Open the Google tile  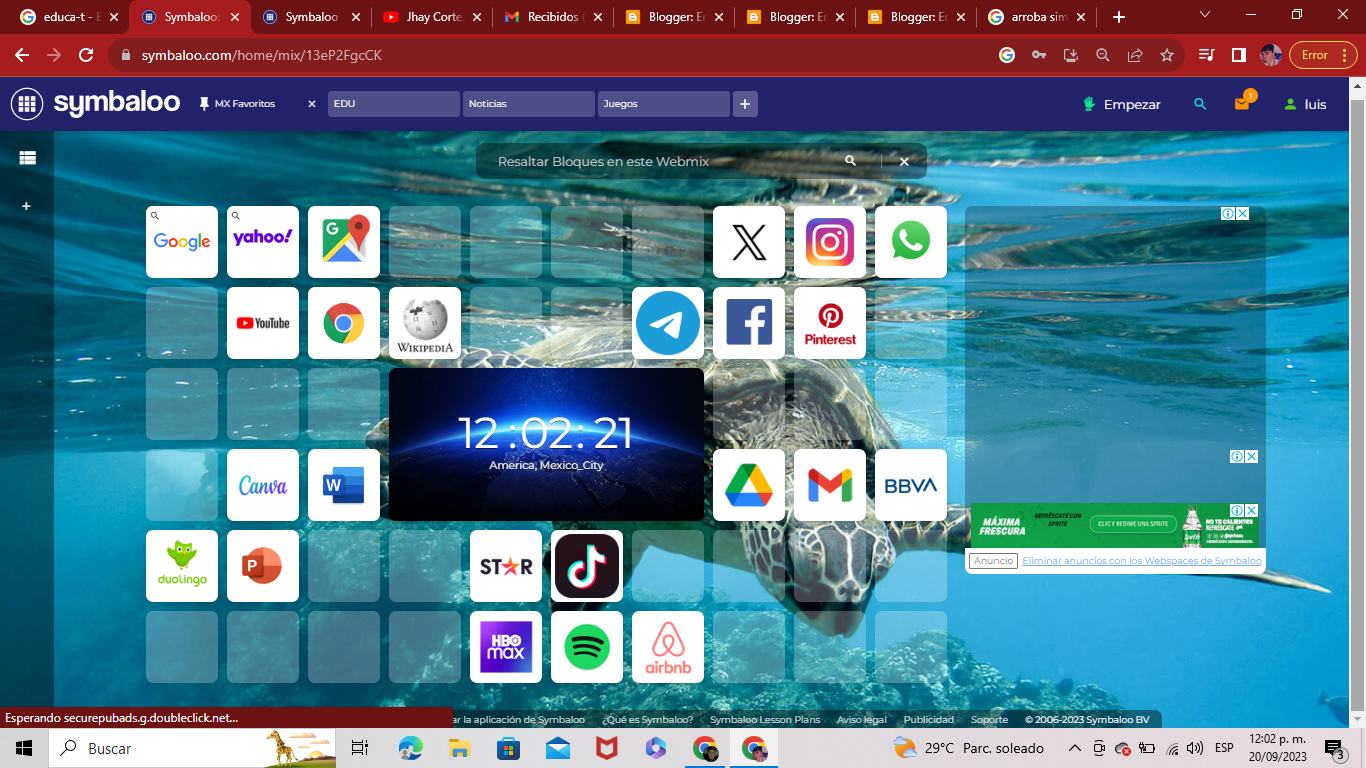tap(182, 242)
